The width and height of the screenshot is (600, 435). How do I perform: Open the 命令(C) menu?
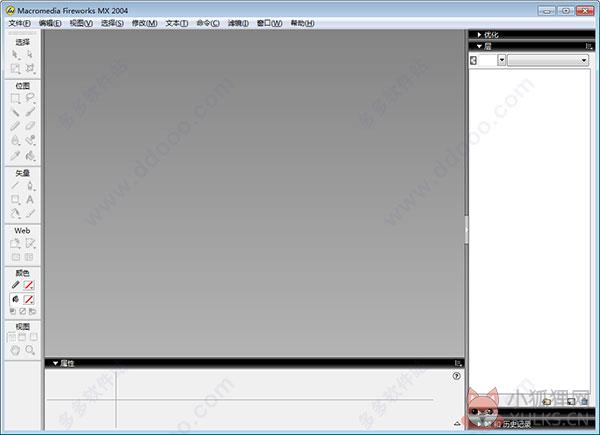pos(208,23)
